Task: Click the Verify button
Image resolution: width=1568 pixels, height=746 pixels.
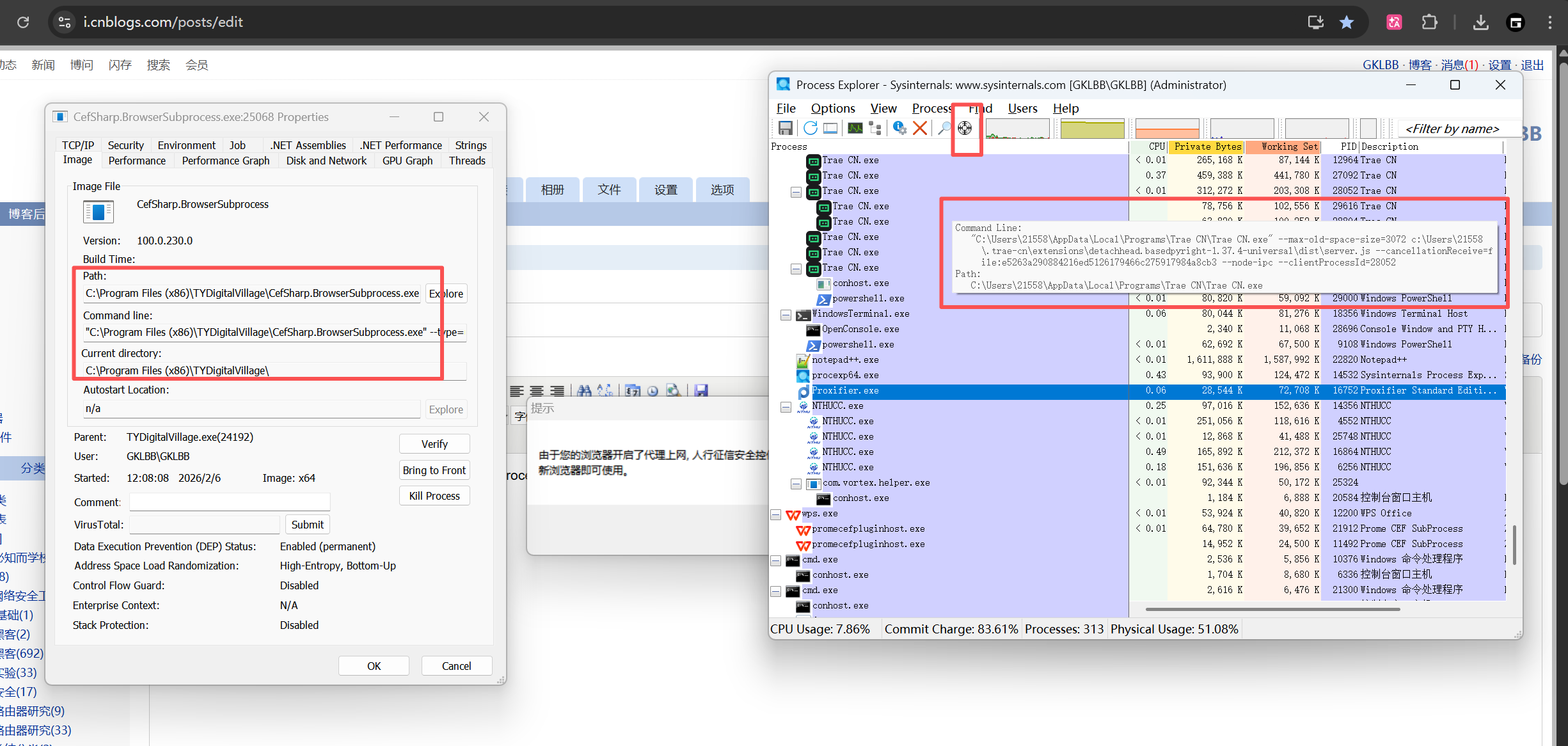Action: click(x=434, y=444)
